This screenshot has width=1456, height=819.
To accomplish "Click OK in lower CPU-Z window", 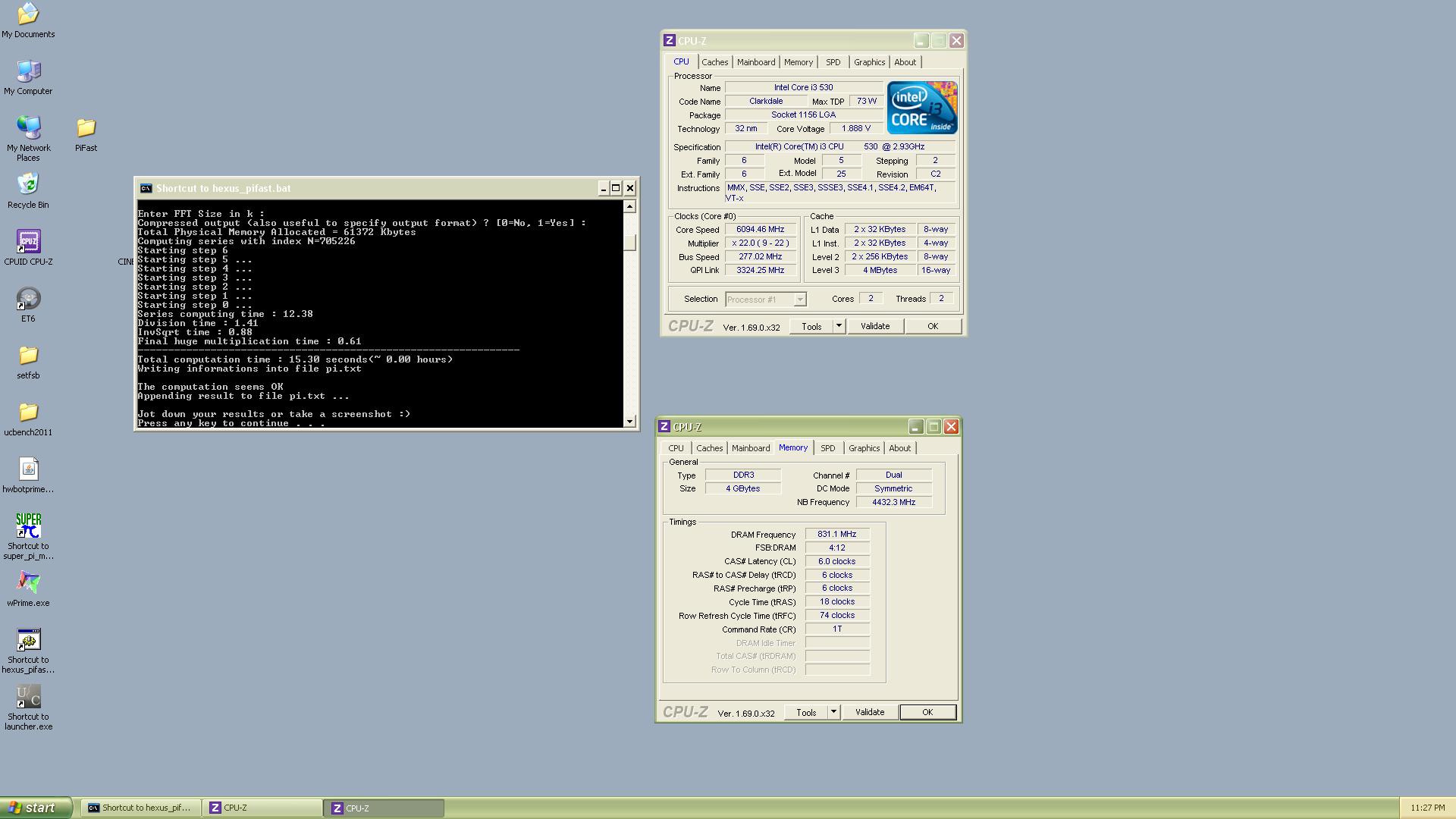I will pos(927,712).
